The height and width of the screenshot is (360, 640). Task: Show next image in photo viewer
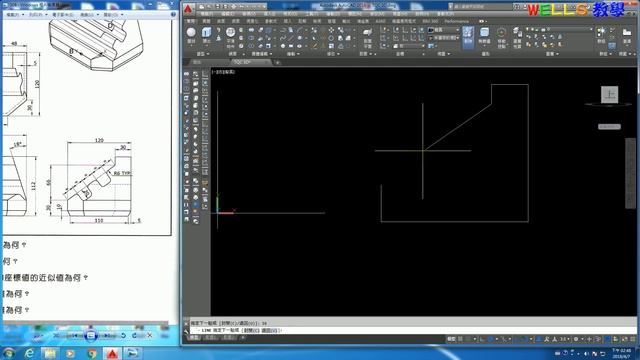[x=107, y=336]
